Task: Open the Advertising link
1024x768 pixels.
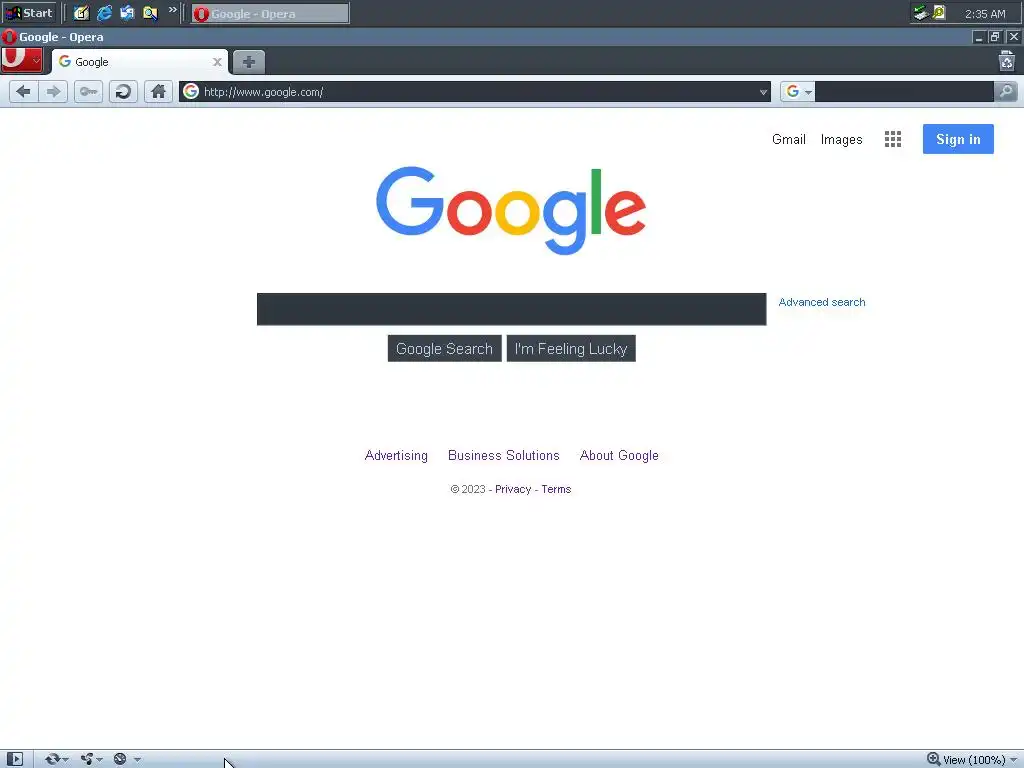Action: pyautogui.click(x=396, y=455)
